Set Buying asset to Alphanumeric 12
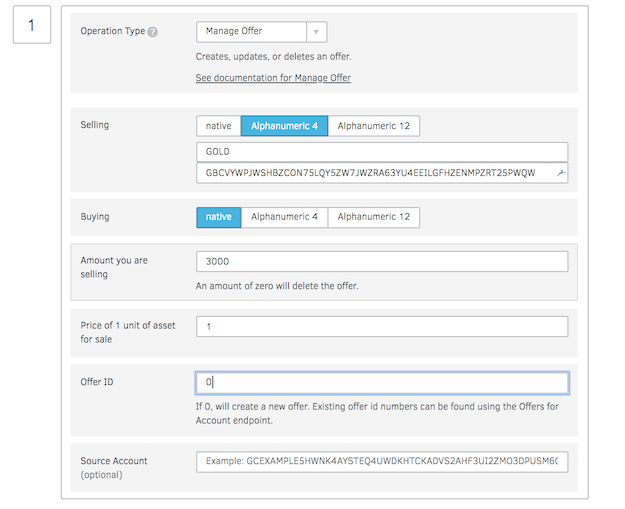Viewport: 625px width, 509px height. (x=373, y=217)
